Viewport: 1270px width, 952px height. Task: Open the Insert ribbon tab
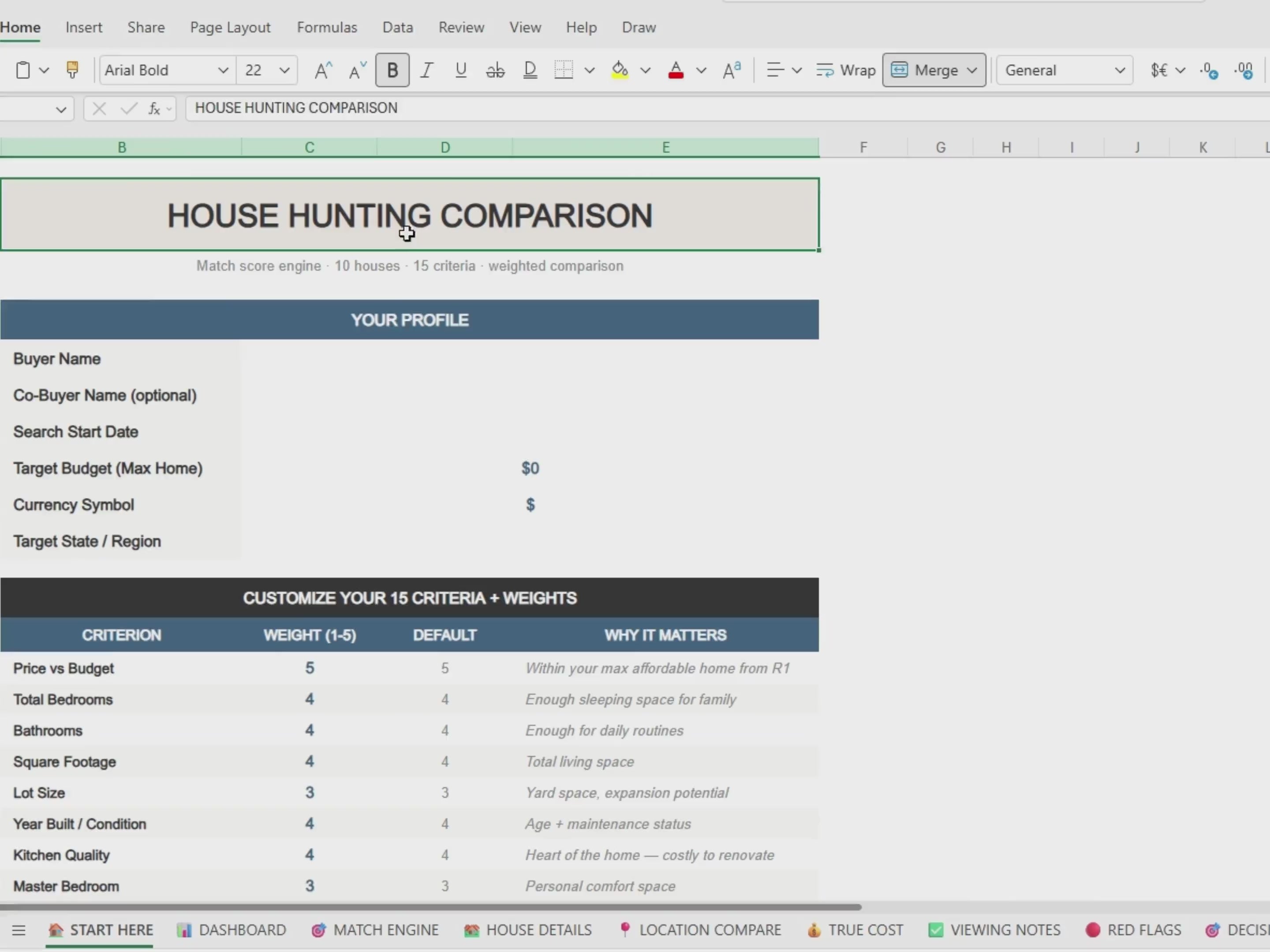tap(84, 27)
